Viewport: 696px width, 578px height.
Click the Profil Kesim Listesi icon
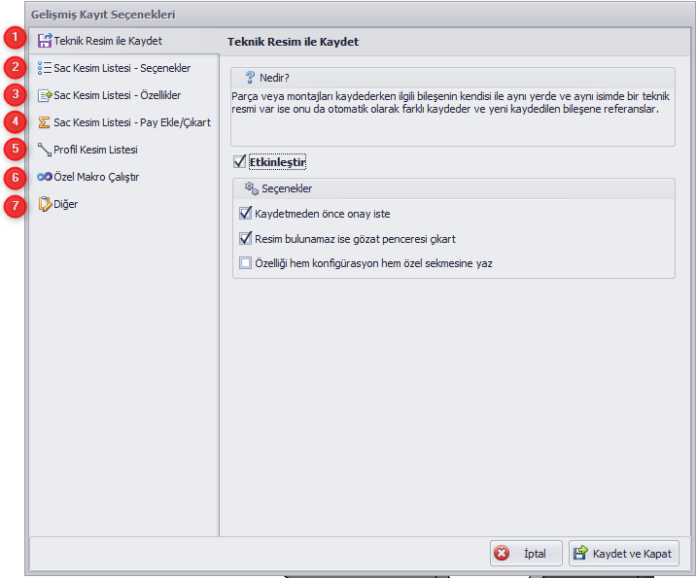(44, 150)
